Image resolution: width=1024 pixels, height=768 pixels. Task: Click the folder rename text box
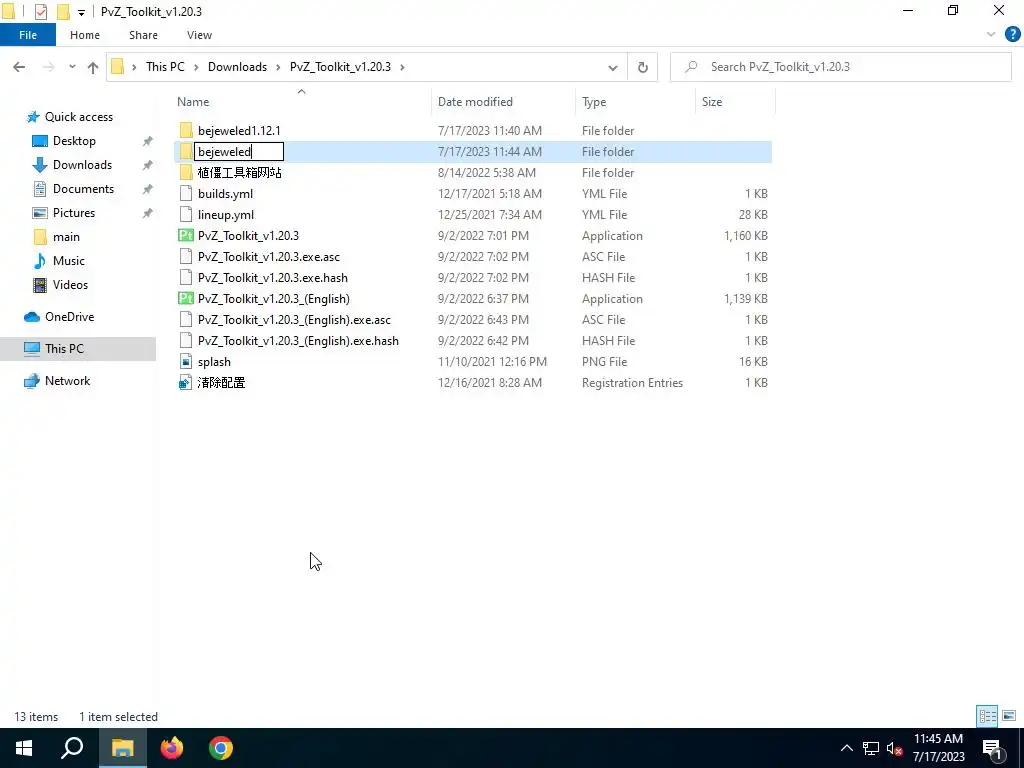(239, 152)
